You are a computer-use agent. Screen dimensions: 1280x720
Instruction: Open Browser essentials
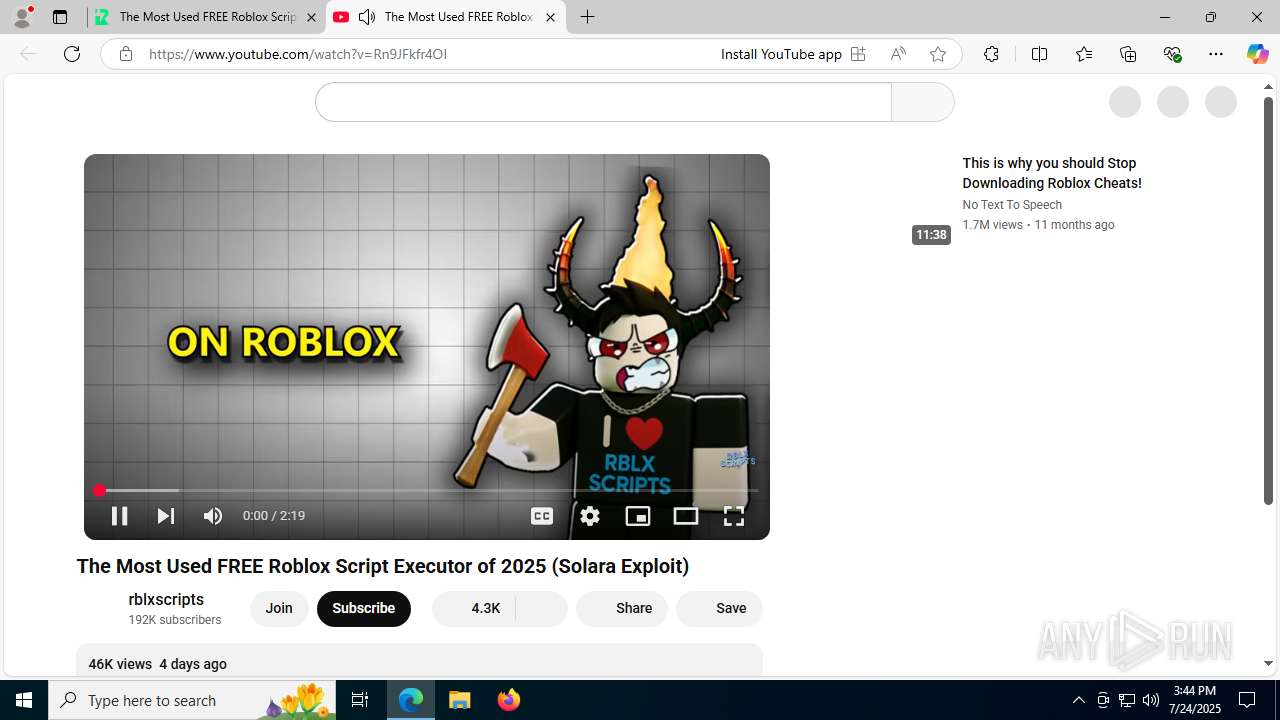tap(1173, 54)
